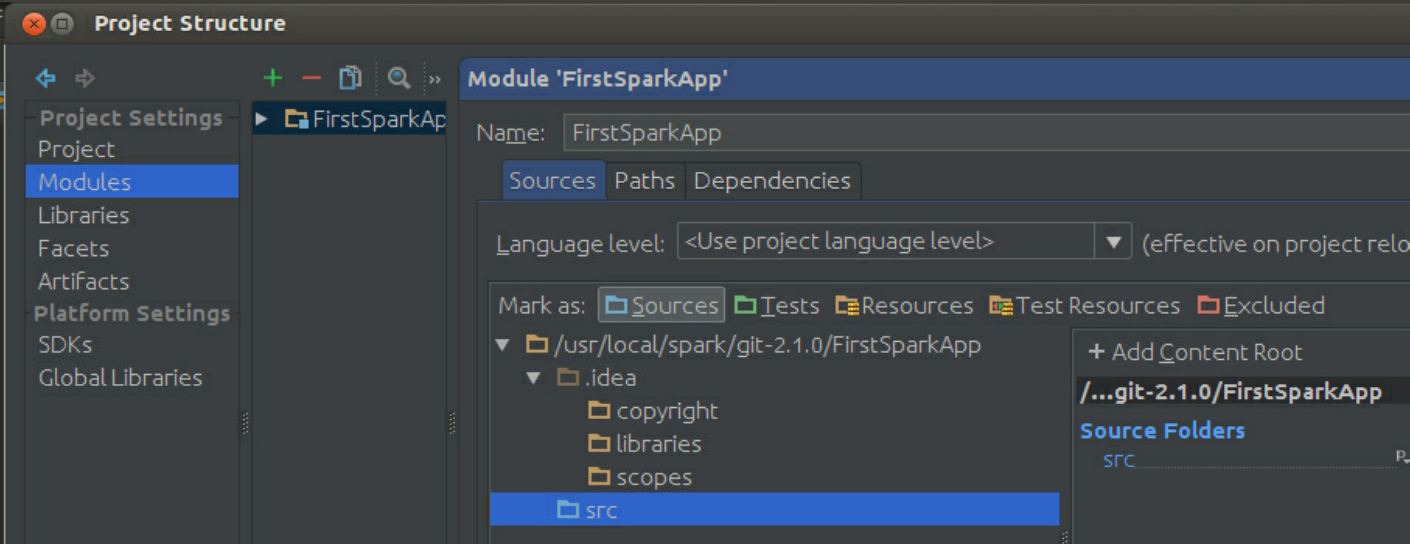Expand the FirstSparkApp module tree node
1410x544 pixels.
(x=262, y=120)
